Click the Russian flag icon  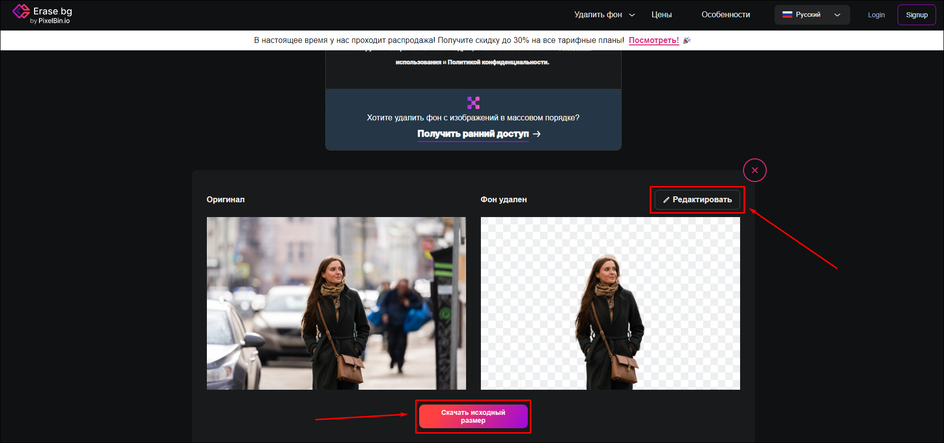(x=787, y=14)
